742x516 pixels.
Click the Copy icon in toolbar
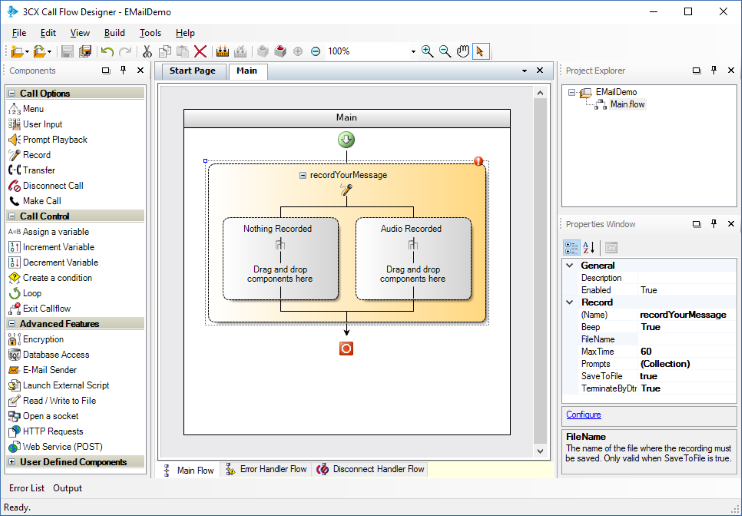[165, 51]
